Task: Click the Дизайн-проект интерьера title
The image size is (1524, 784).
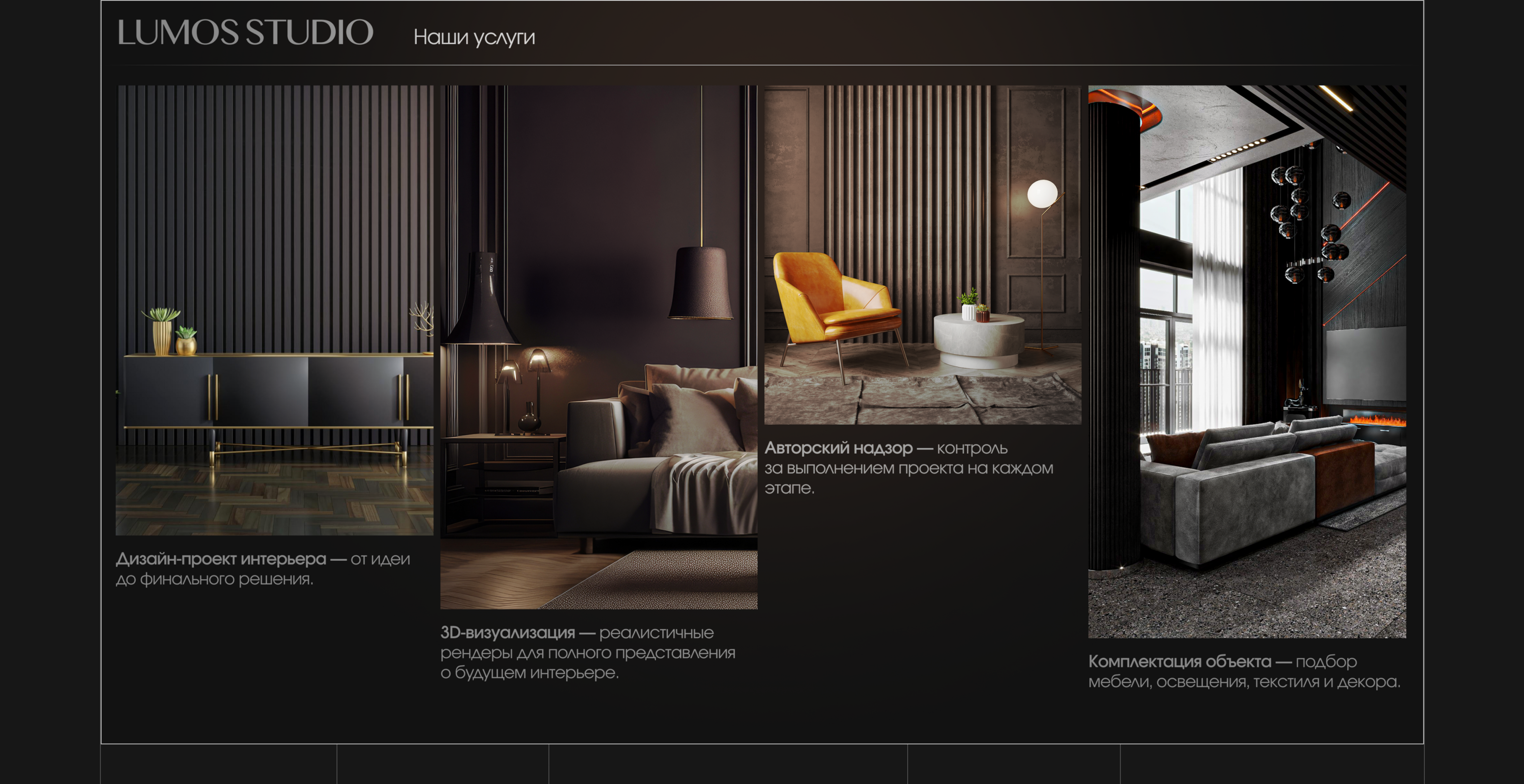Action: 221,559
